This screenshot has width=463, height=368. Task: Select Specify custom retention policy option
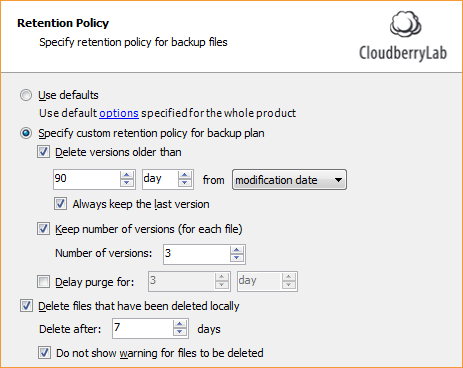click(x=26, y=133)
